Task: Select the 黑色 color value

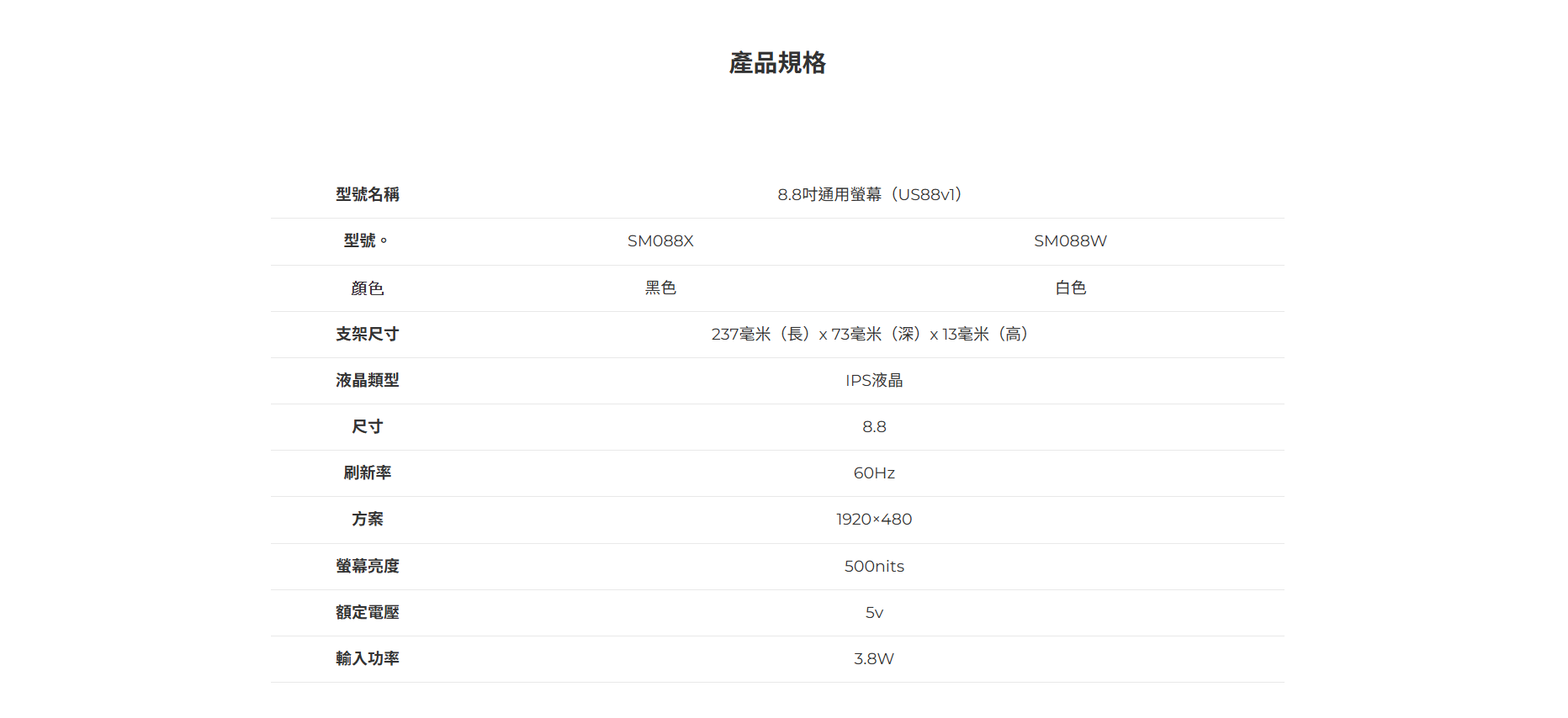Action: click(660, 288)
